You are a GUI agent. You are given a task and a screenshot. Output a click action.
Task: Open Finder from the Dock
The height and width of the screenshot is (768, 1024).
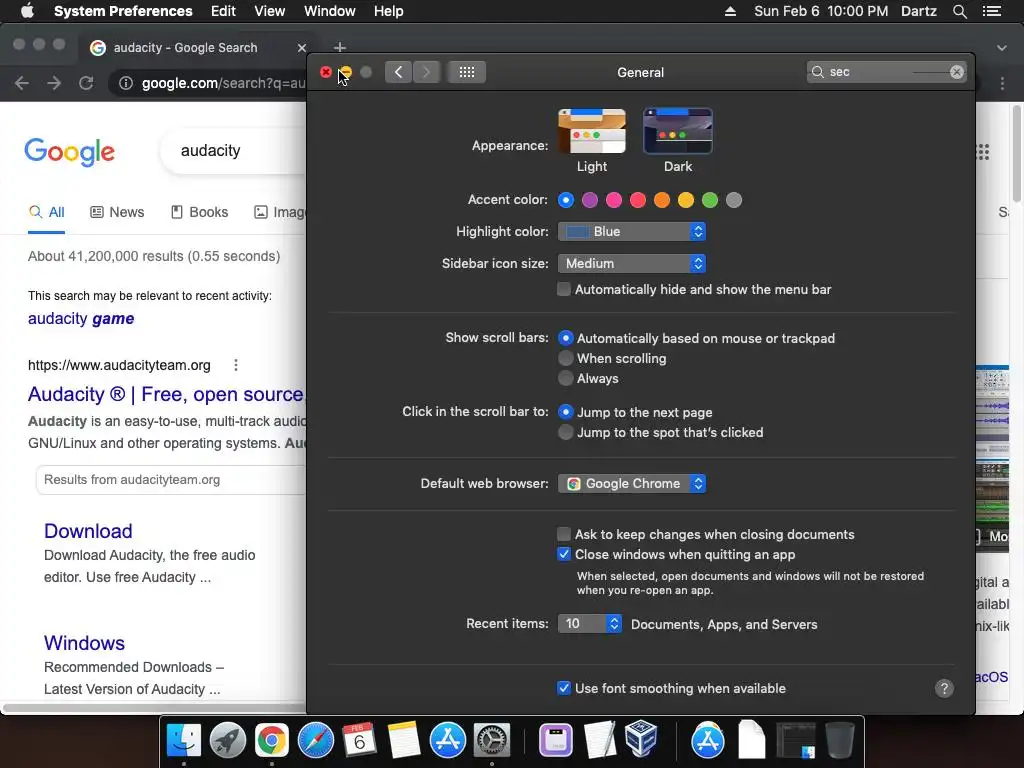pos(184,740)
